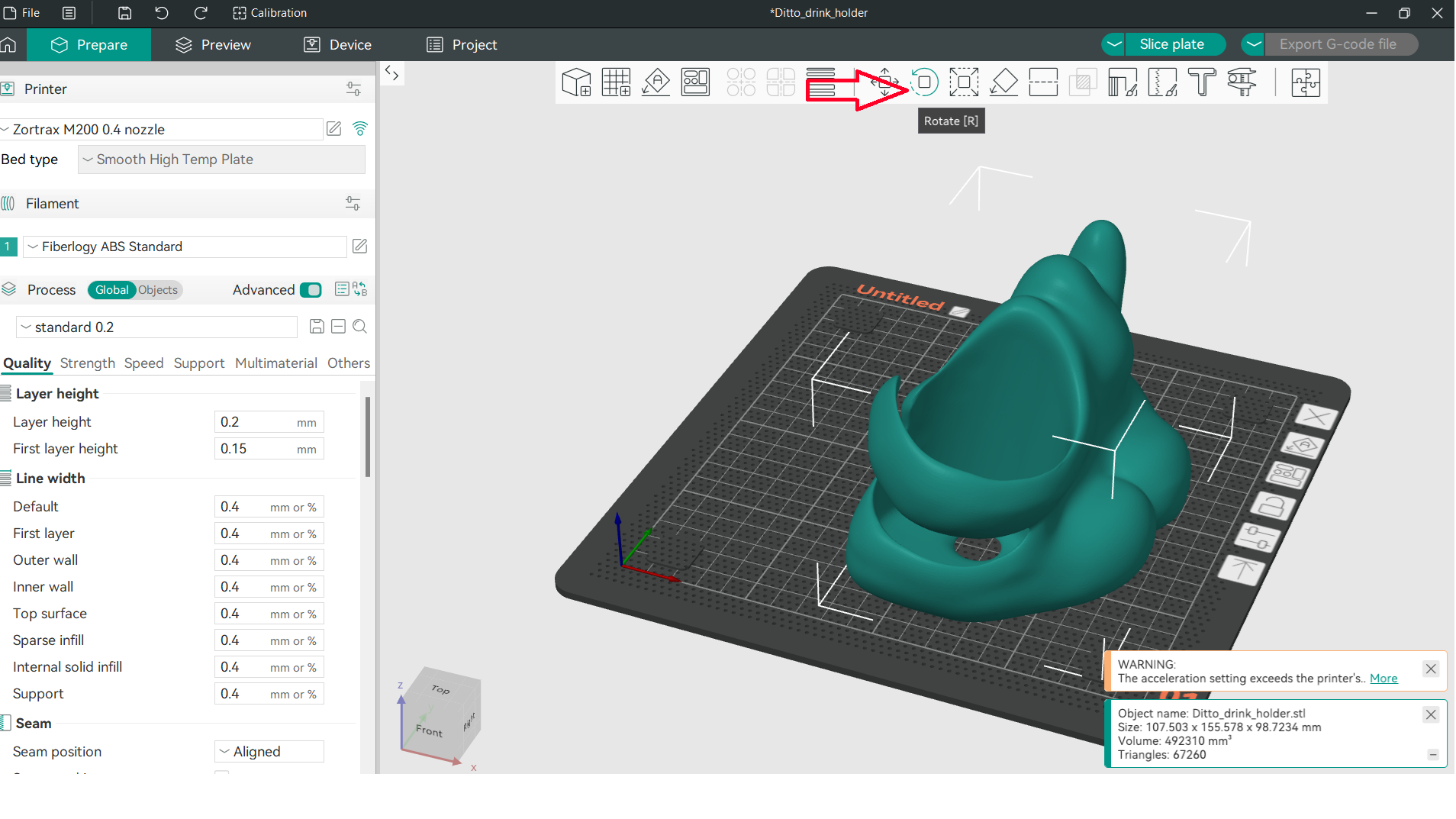Switch to the Strength settings tab
The height and width of the screenshot is (819, 1456).
pos(88,363)
